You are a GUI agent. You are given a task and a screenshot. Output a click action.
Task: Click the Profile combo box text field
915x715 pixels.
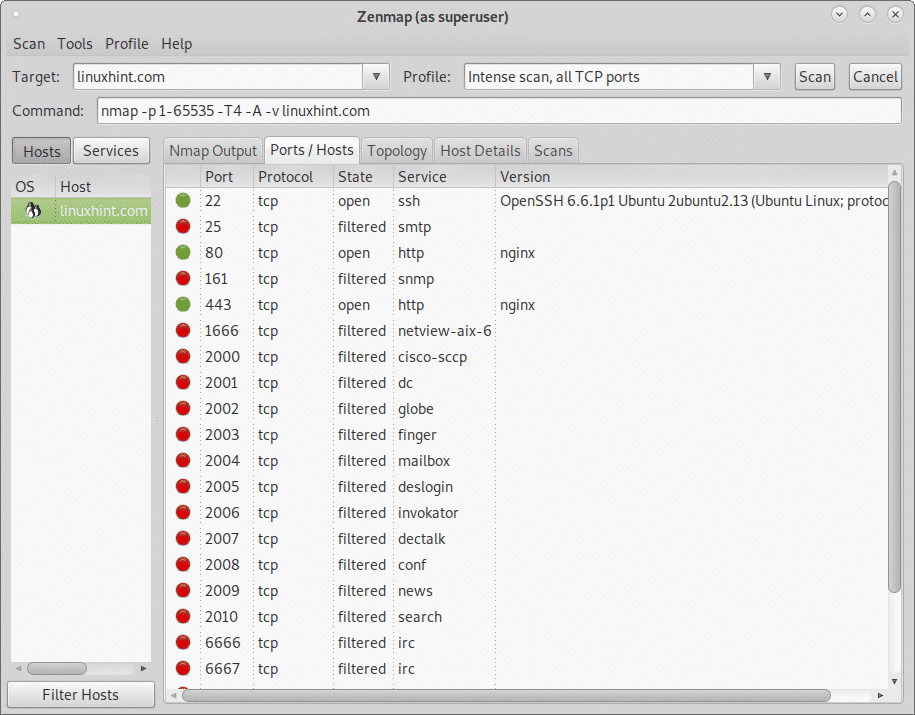click(x=609, y=76)
